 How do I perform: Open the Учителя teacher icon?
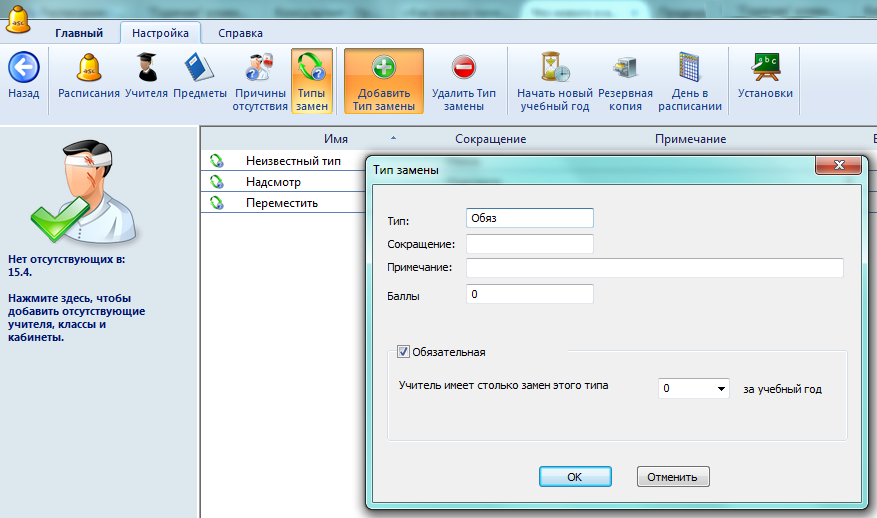(x=146, y=68)
